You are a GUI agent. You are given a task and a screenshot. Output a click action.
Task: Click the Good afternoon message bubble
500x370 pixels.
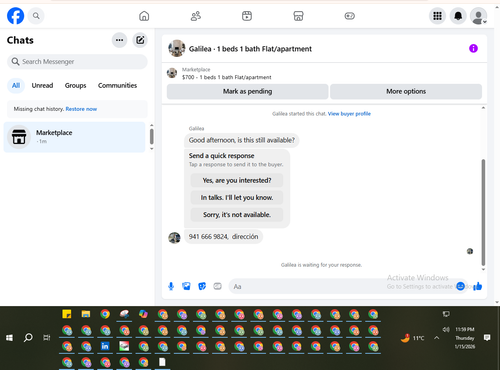pyautogui.click(x=242, y=140)
